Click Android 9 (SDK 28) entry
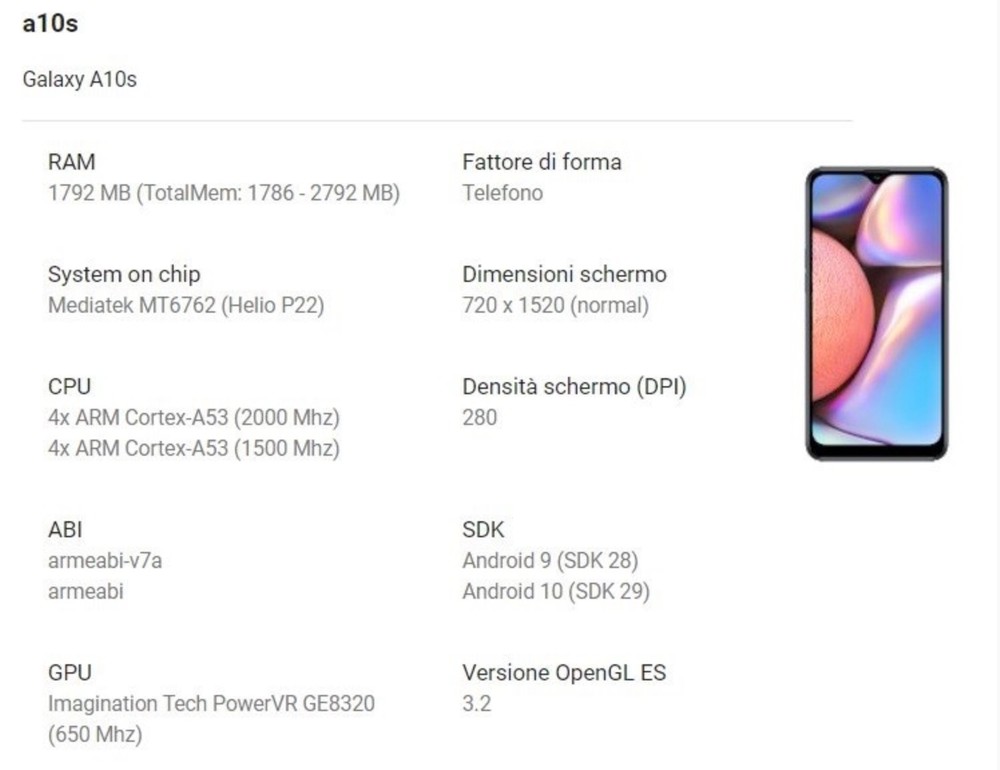Image resolution: width=1000 pixels, height=770 pixels. (550, 560)
